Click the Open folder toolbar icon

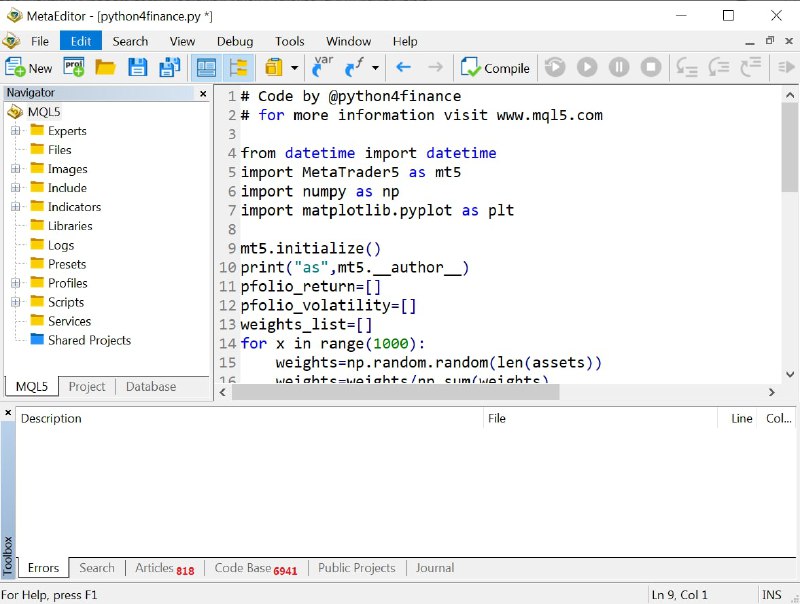pos(106,67)
